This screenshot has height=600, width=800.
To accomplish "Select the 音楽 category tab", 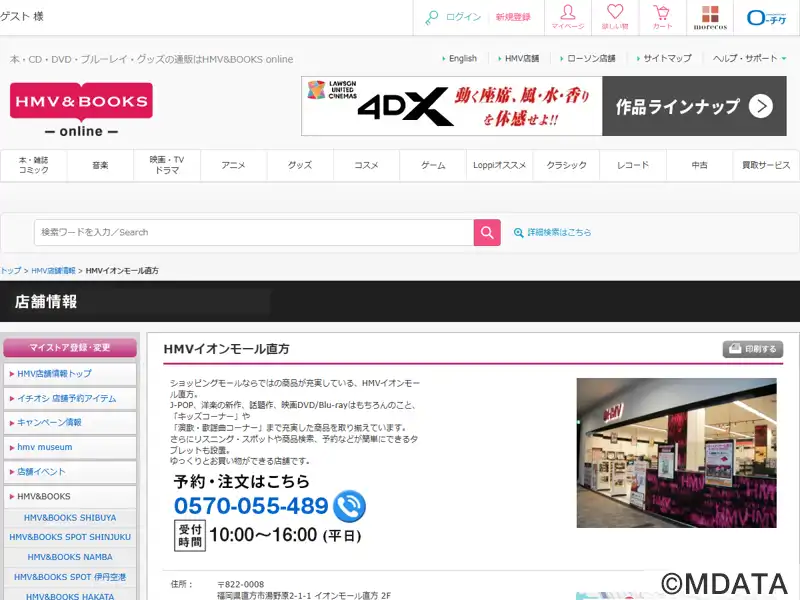I will coord(100,165).
